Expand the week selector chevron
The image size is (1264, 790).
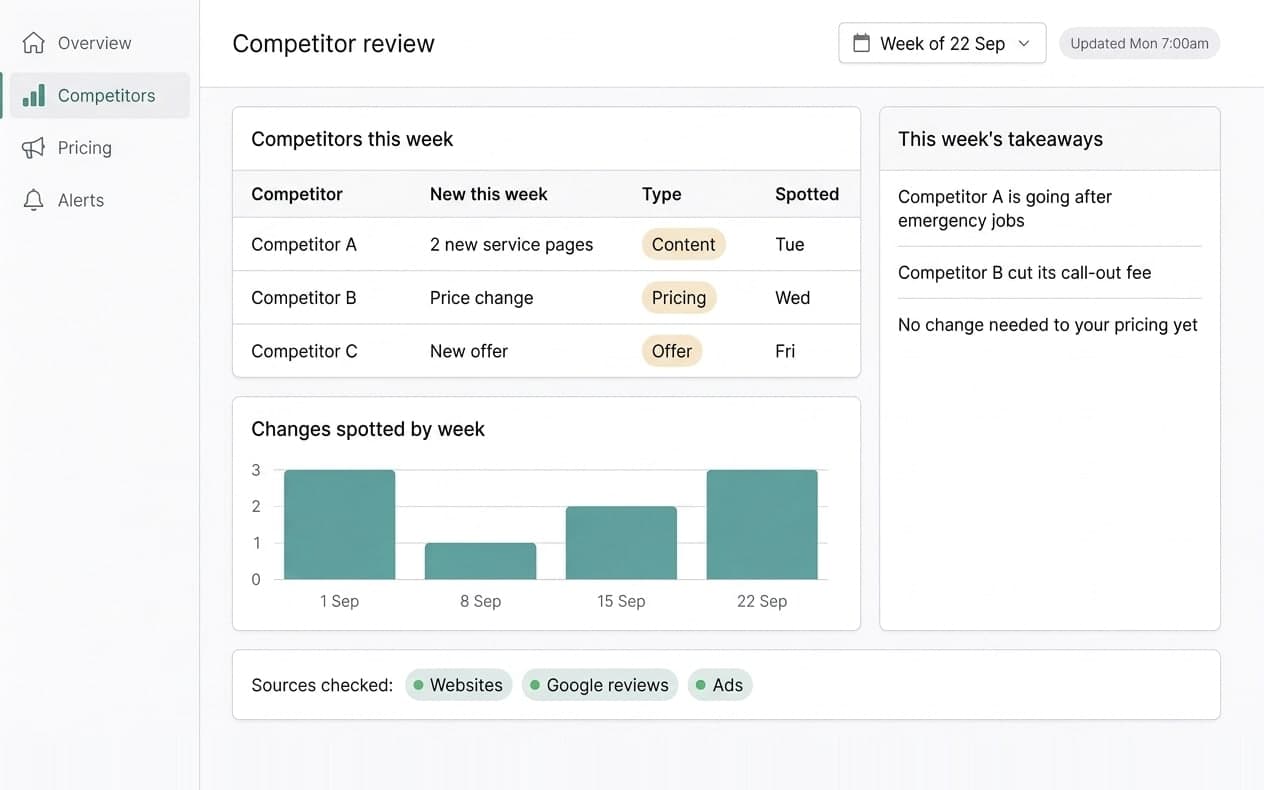coord(1024,44)
